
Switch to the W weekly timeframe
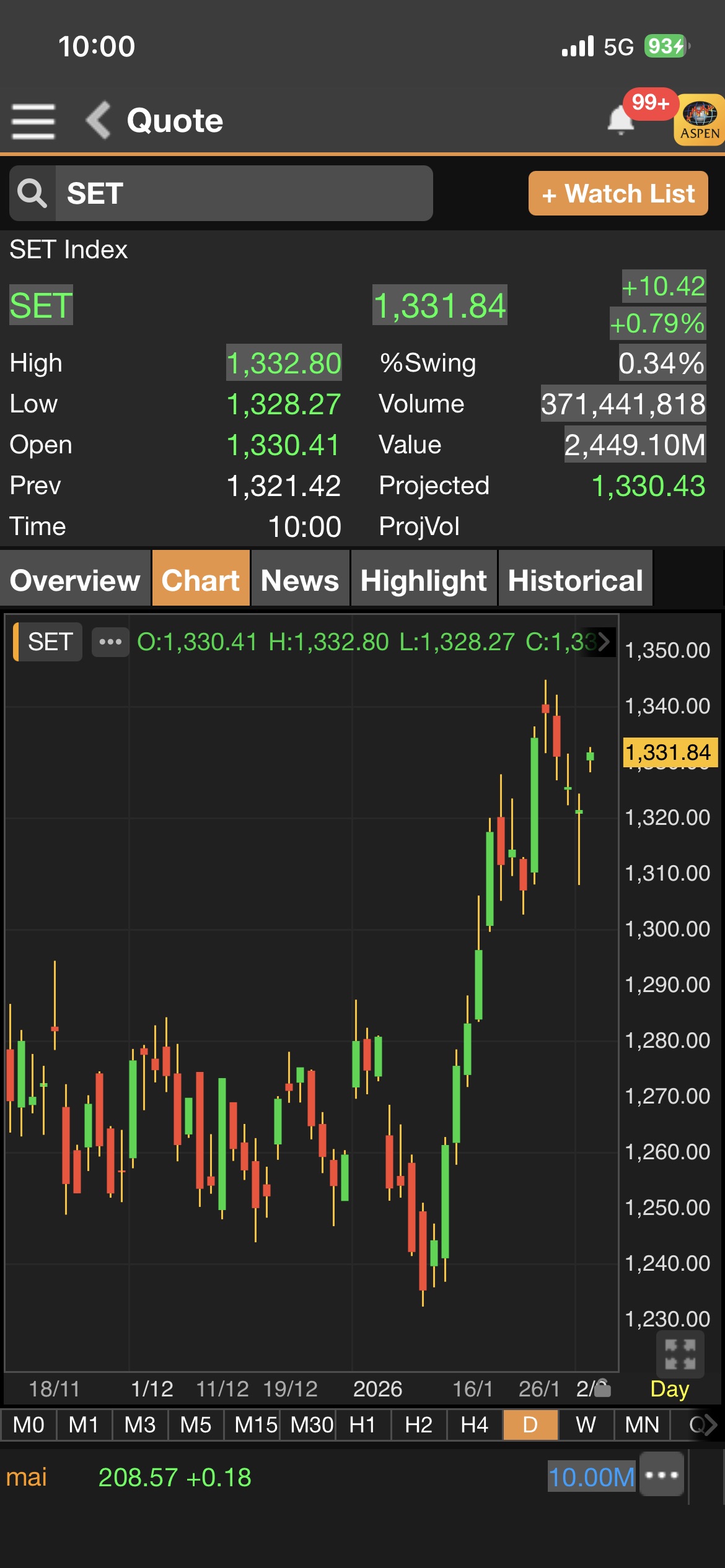(586, 1425)
